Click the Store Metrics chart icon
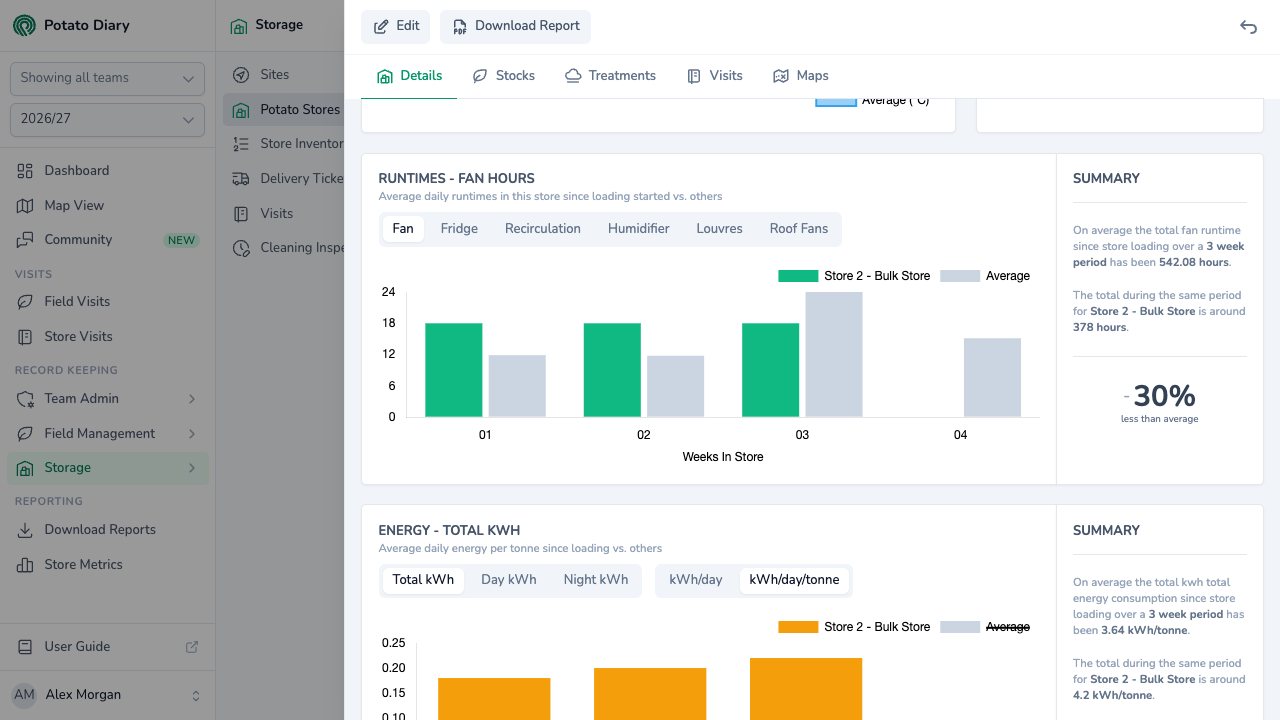Screen dimensions: 1280x720 coord(25,565)
